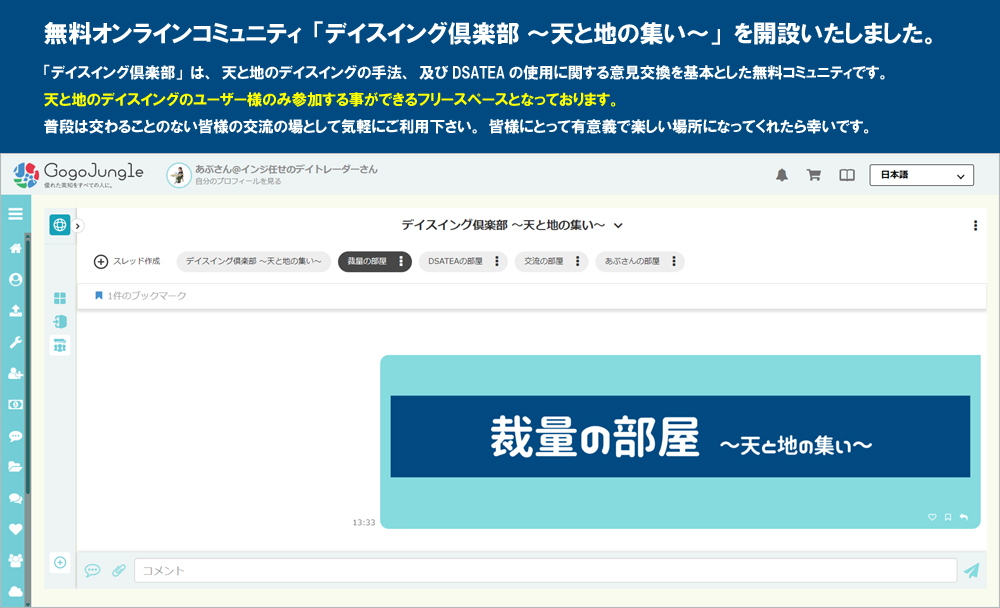Click the 13:33 message timestamp
This screenshot has width=1000, height=608.
pos(364,523)
